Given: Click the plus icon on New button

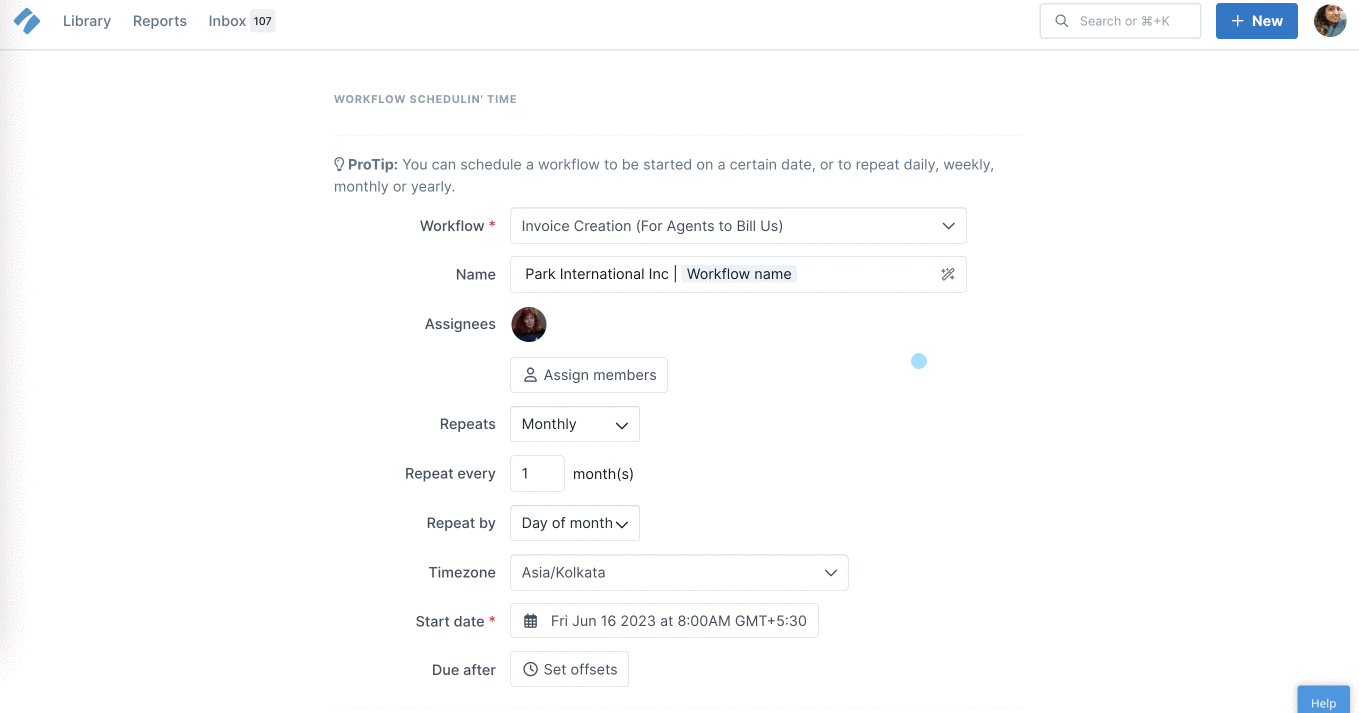Looking at the screenshot, I should 1237,21.
